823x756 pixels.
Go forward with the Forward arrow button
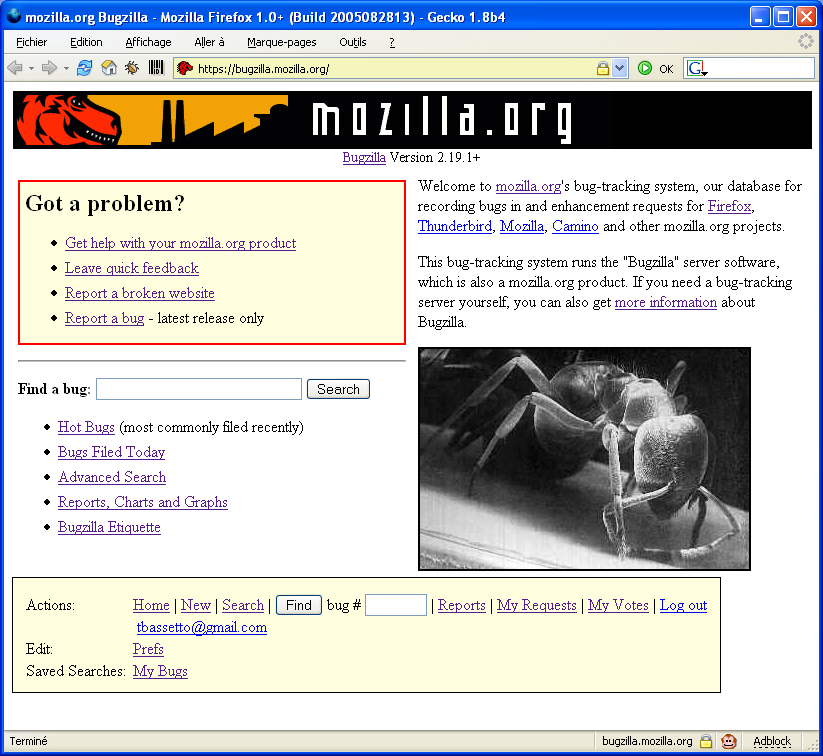(49, 68)
